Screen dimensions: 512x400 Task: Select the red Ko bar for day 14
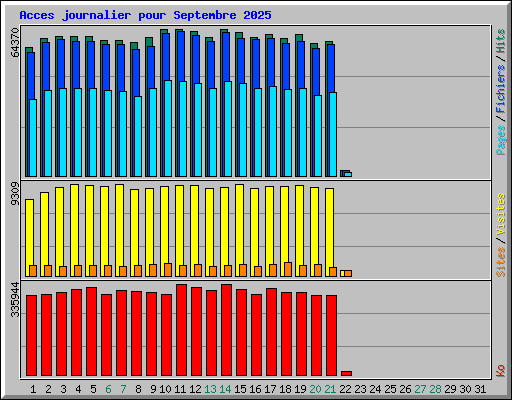point(226,330)
